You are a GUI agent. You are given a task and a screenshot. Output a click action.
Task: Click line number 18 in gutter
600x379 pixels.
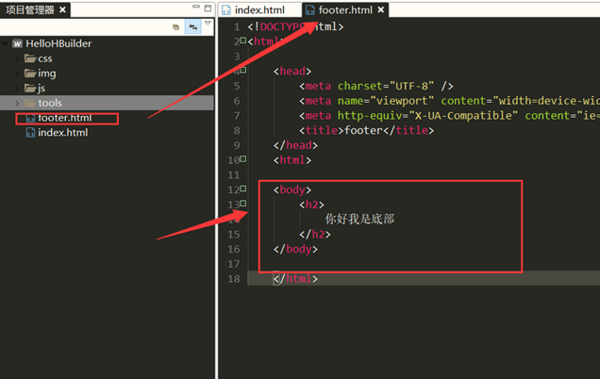click(x=234, y=279)
